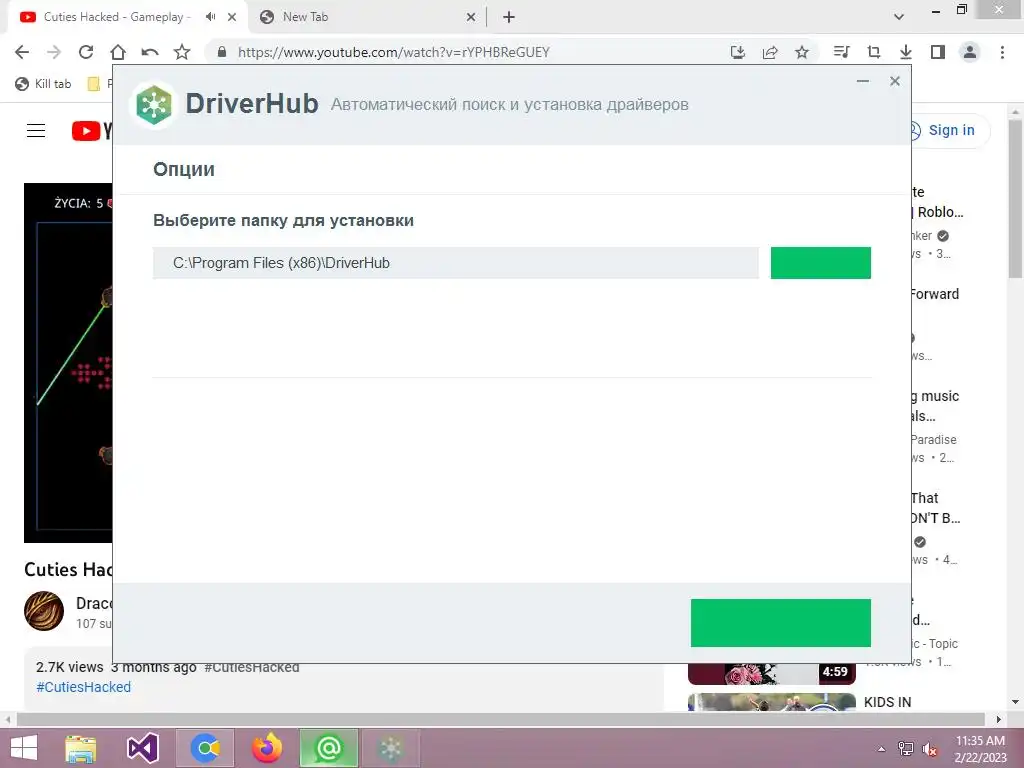
Task: Open File Explorer from taskbar
Action: [x=81, y=748]
